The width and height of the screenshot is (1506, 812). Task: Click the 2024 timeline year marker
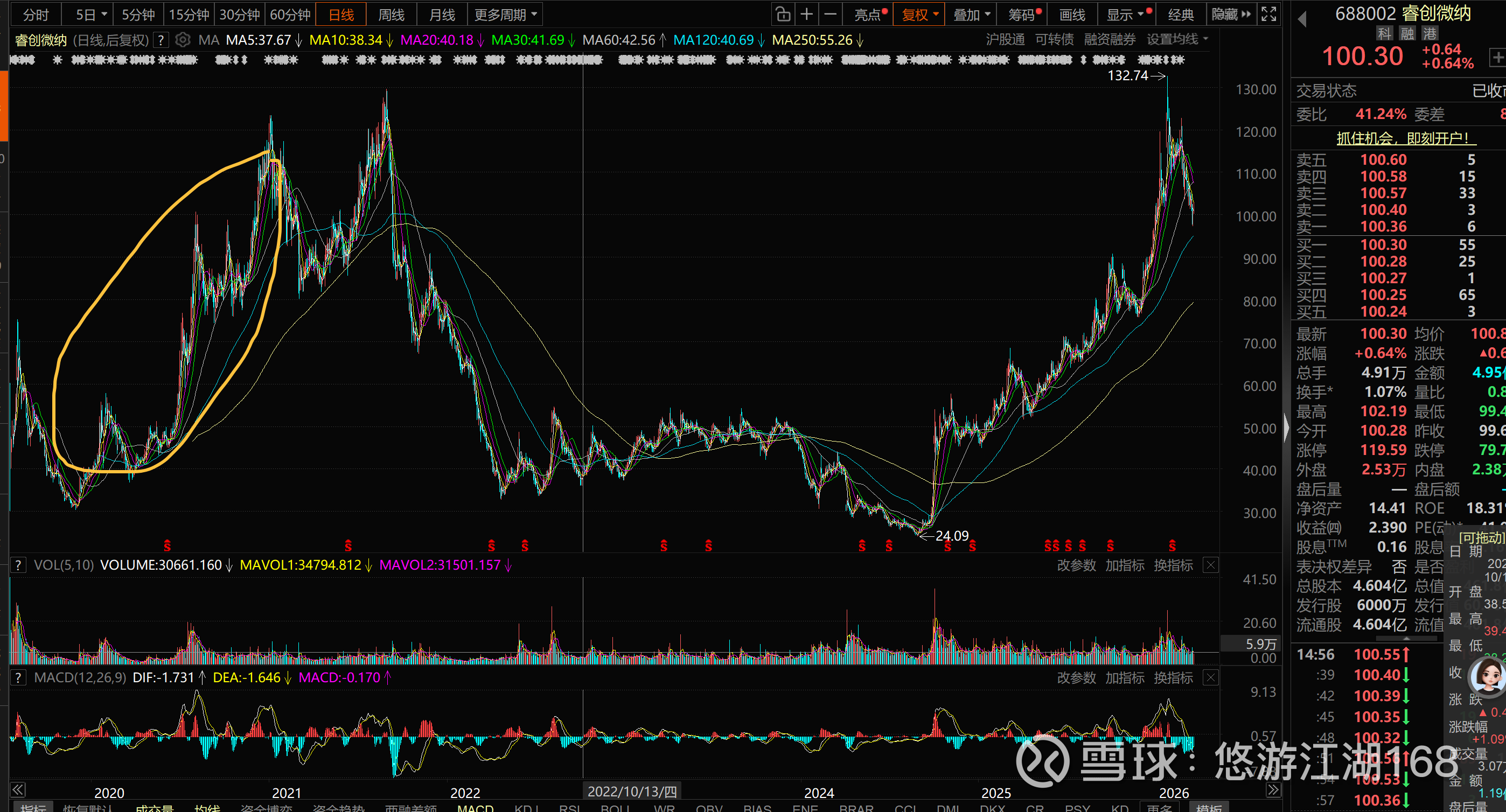click(x=819, y=793)
